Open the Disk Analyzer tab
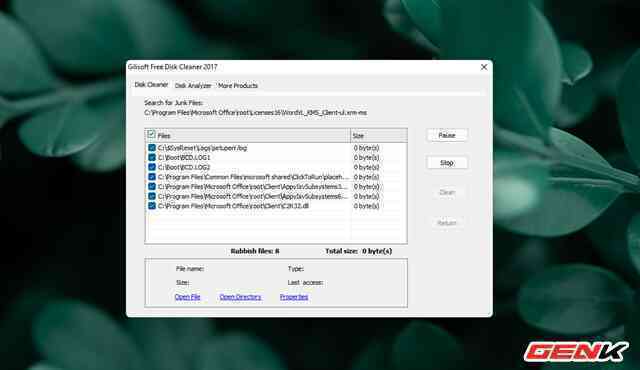 pyautogui.click(x=193, y=86)
